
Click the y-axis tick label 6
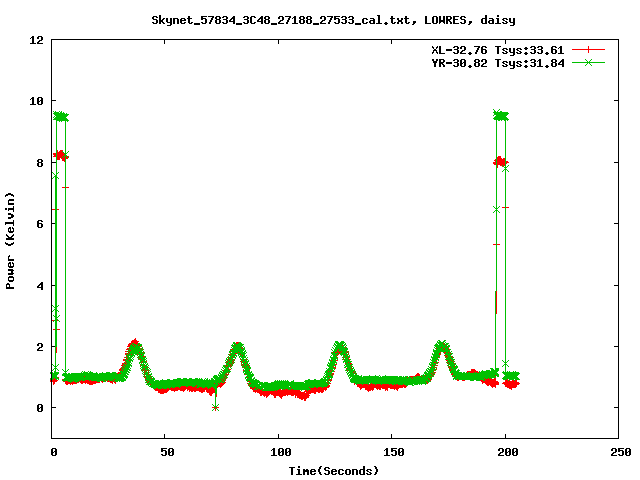(x=40, y=224)
